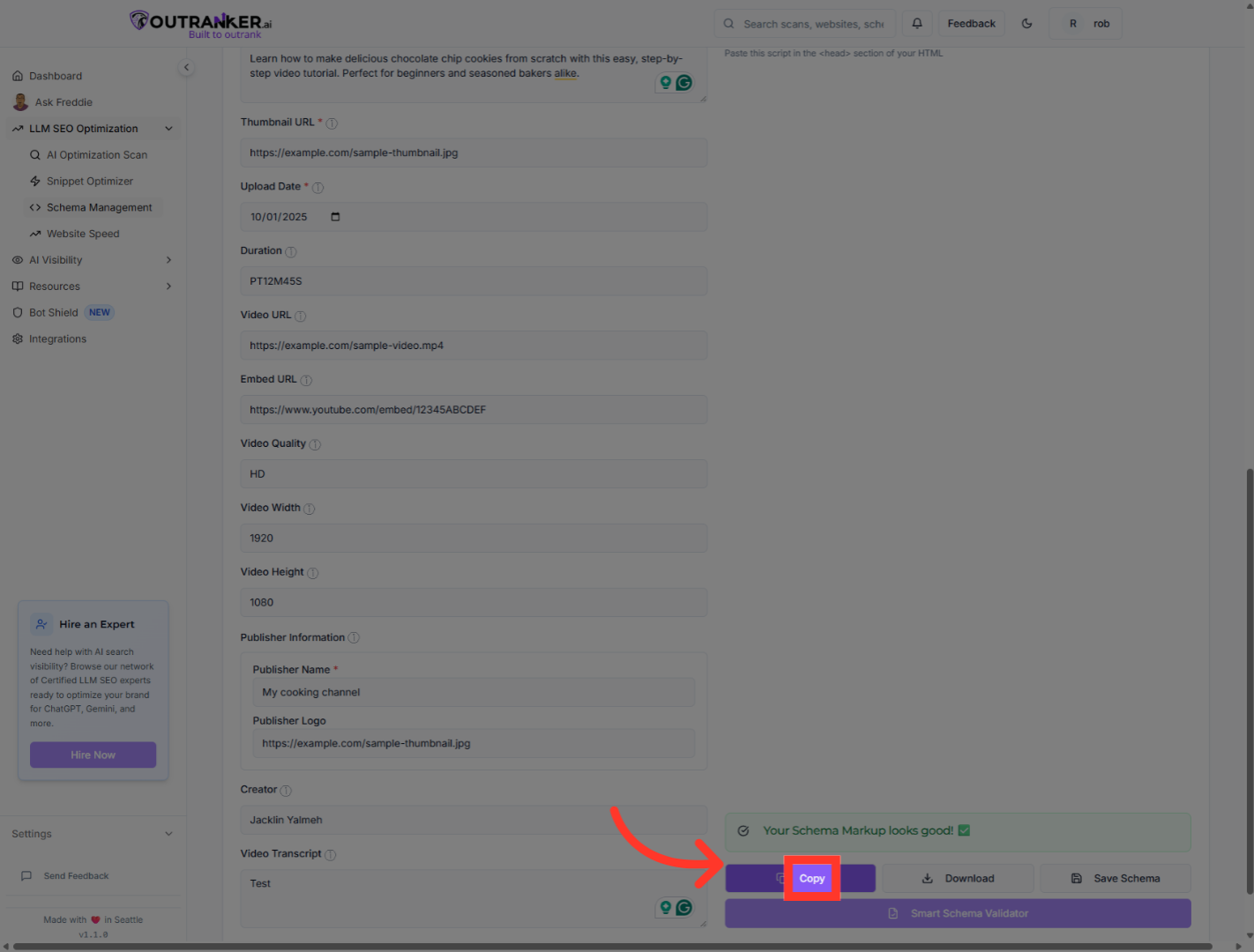Click the "Your Schema Markup looks good!" message
Viewport: 1254px width, 952px height.
(958, 831)
